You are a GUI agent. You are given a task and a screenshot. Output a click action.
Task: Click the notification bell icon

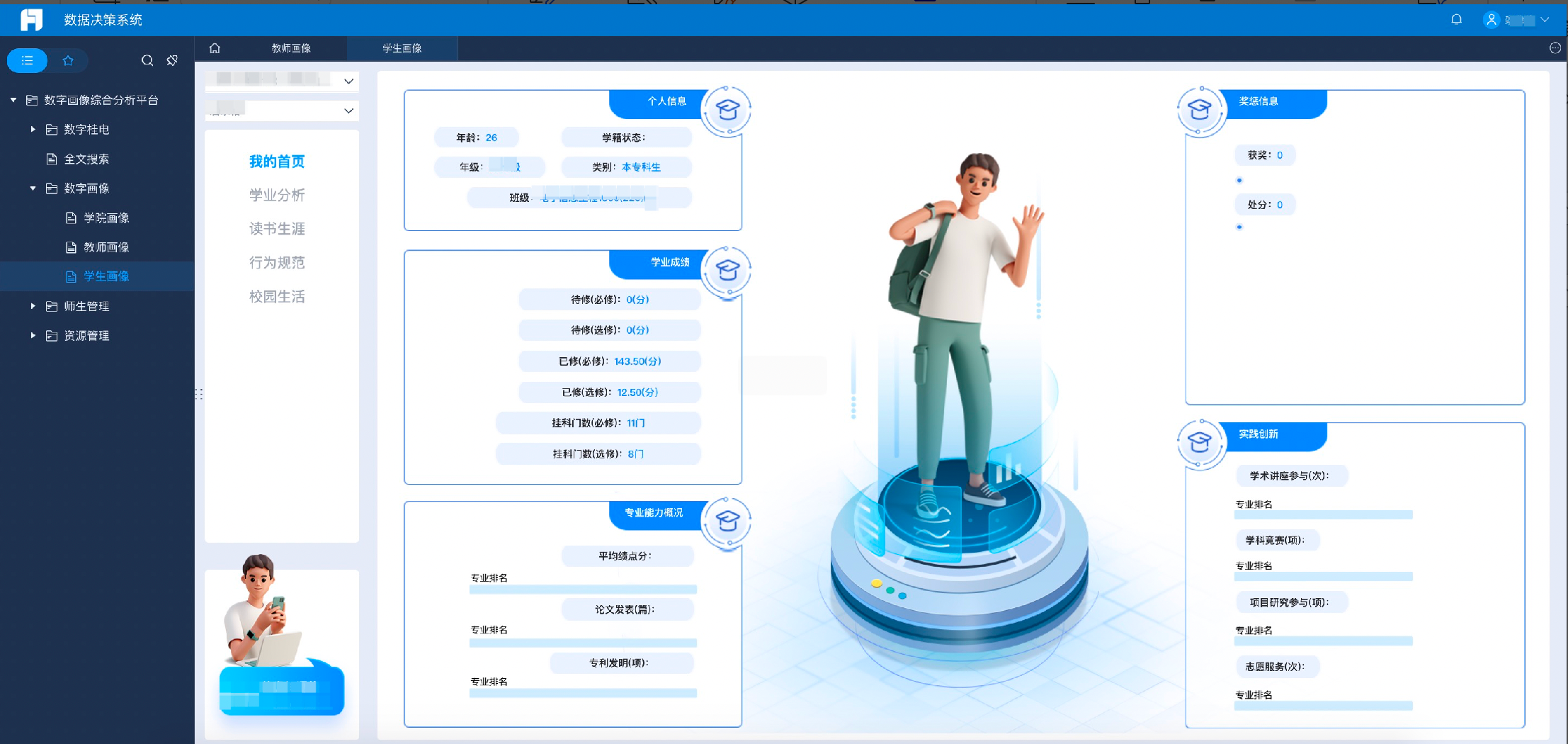[1456, 20]
